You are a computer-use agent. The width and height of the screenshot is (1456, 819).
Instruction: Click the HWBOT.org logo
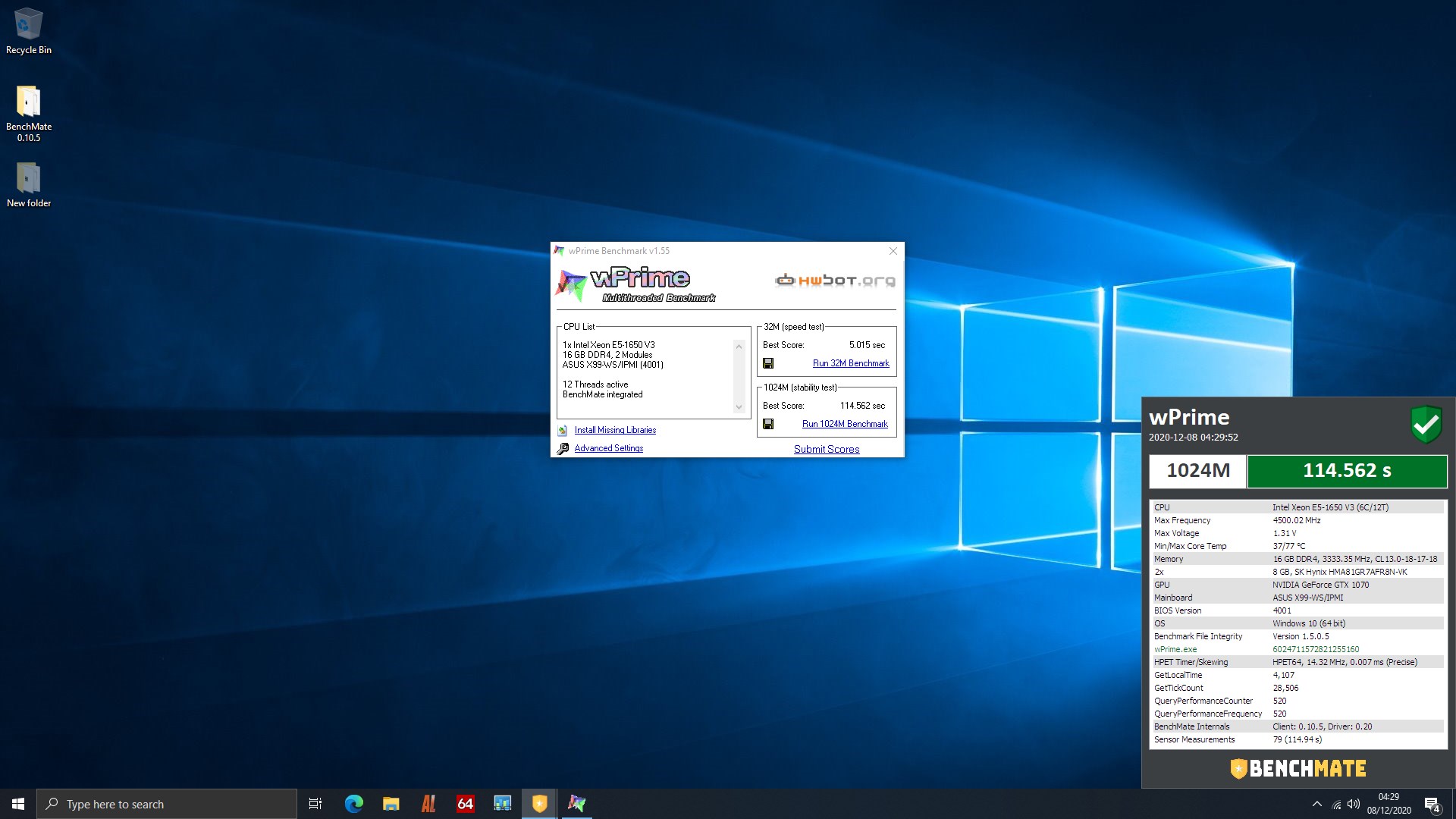pos(835,281)
